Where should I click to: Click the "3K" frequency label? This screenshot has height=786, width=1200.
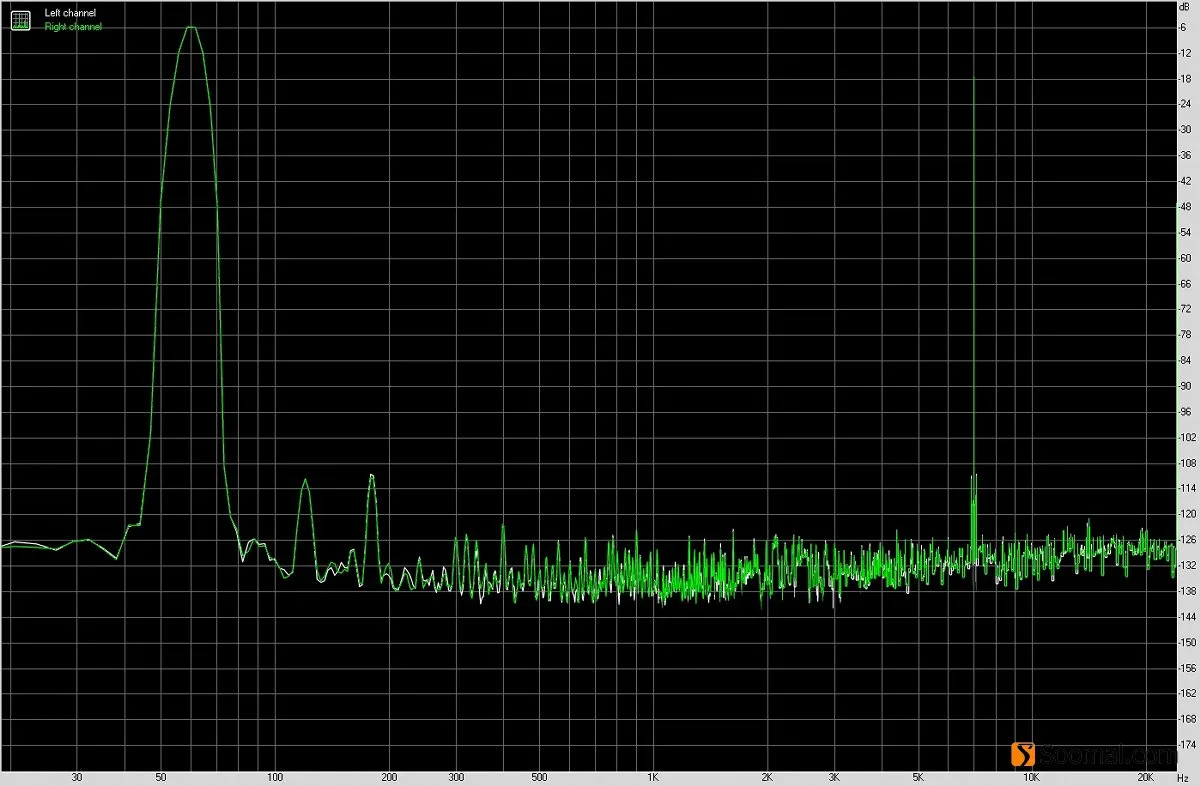pyautogui.click(x=834, y=777)
